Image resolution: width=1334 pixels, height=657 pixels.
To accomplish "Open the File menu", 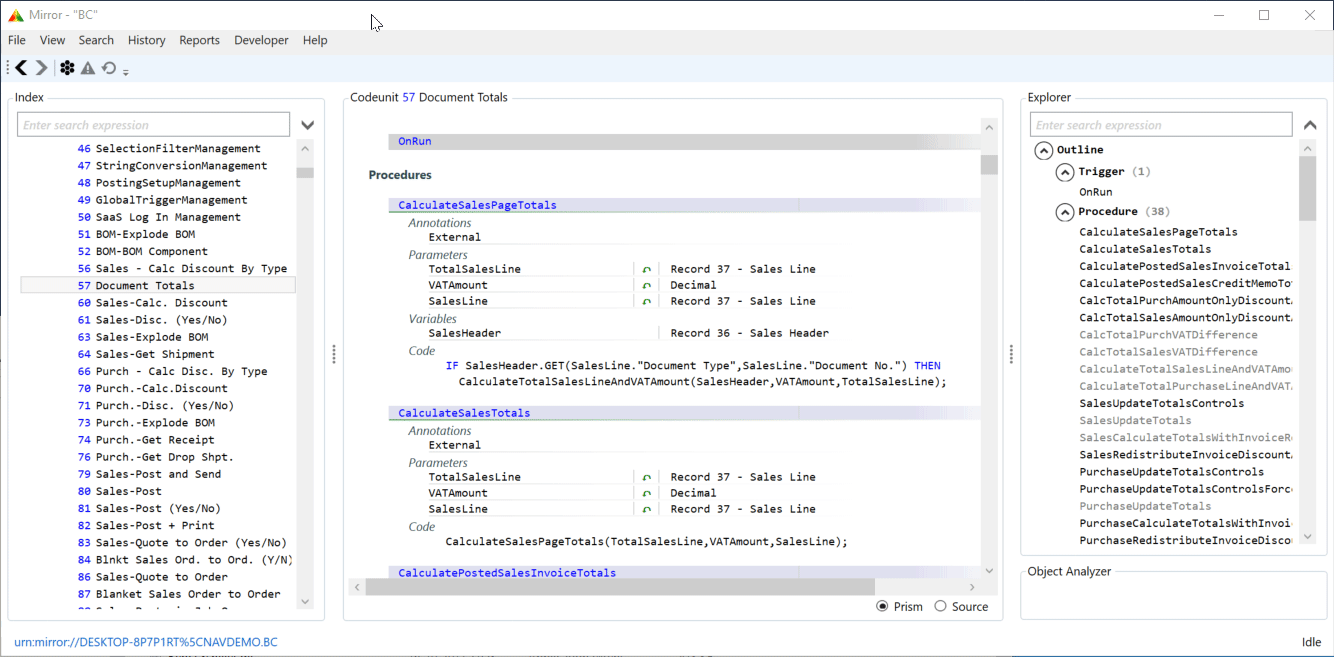I will 17,40.
